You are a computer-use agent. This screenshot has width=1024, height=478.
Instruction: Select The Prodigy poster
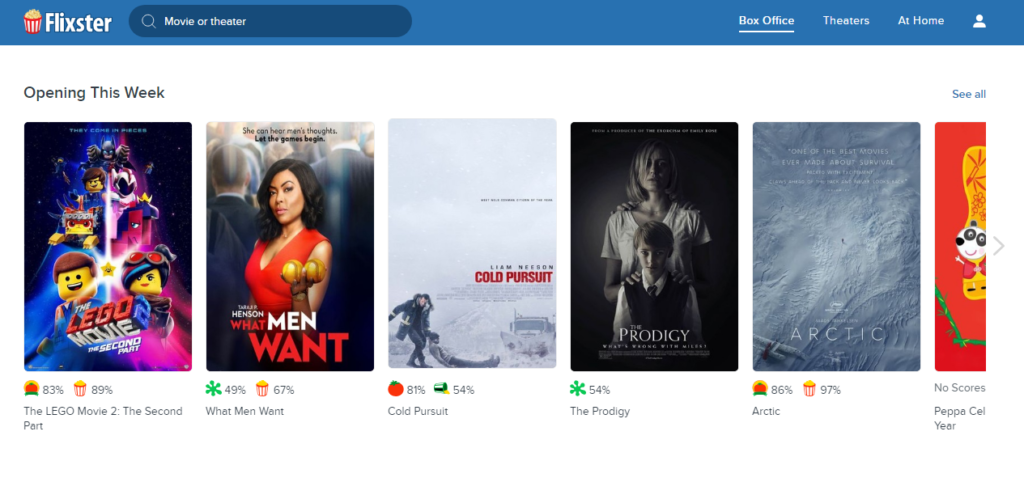[654, 246]
